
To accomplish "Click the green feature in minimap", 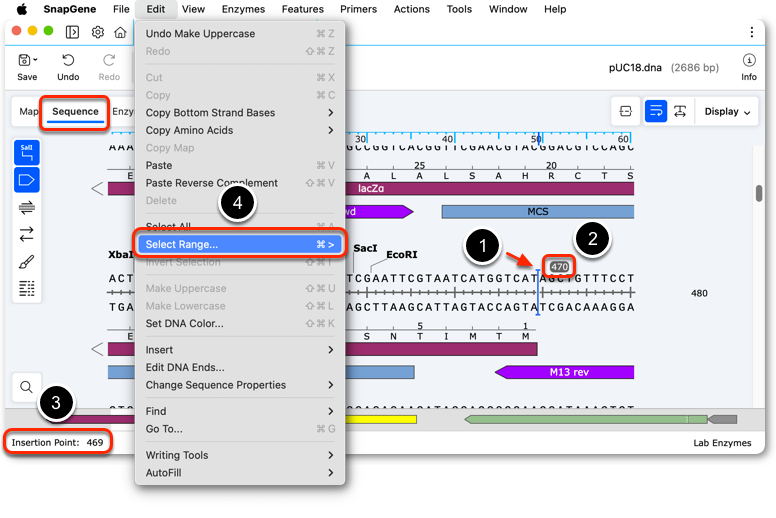I will [x=586, y=420].
